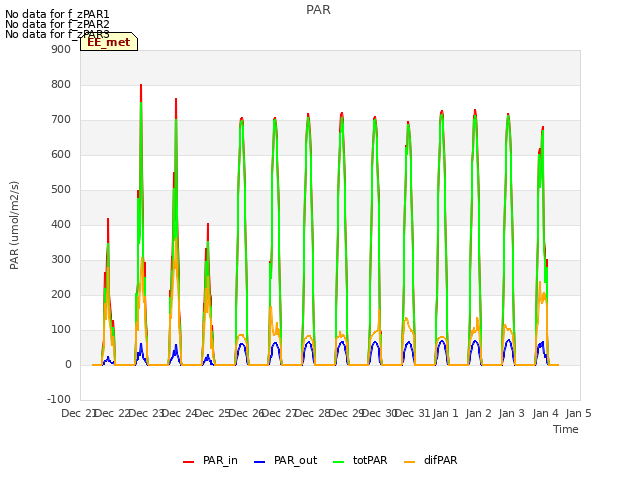Viewport: 640px width, 480px height.
Task: Click the Dec 31 x-axis tick label
Action: [x=412, y=413]
